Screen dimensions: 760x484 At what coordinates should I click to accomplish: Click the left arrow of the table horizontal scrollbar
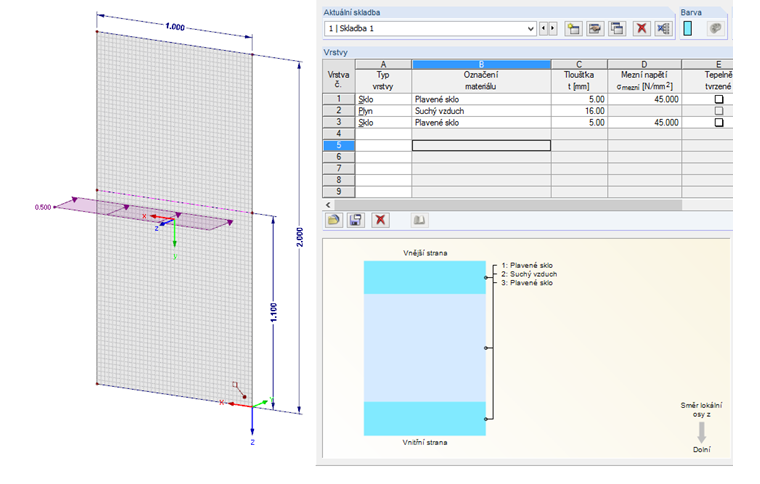(328, 205)
